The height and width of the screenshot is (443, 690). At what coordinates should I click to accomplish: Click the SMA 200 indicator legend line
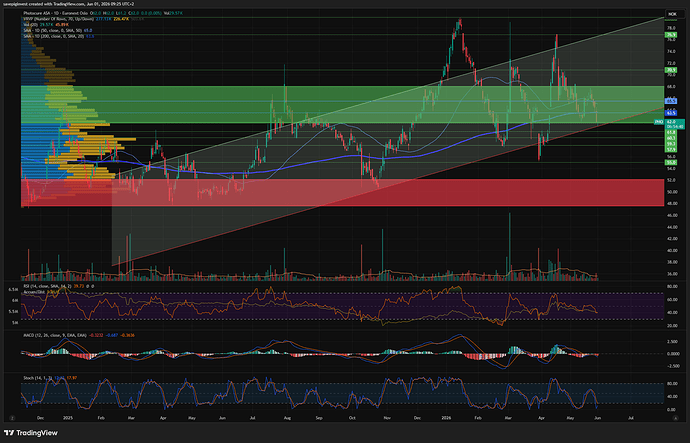click(53, 36)
